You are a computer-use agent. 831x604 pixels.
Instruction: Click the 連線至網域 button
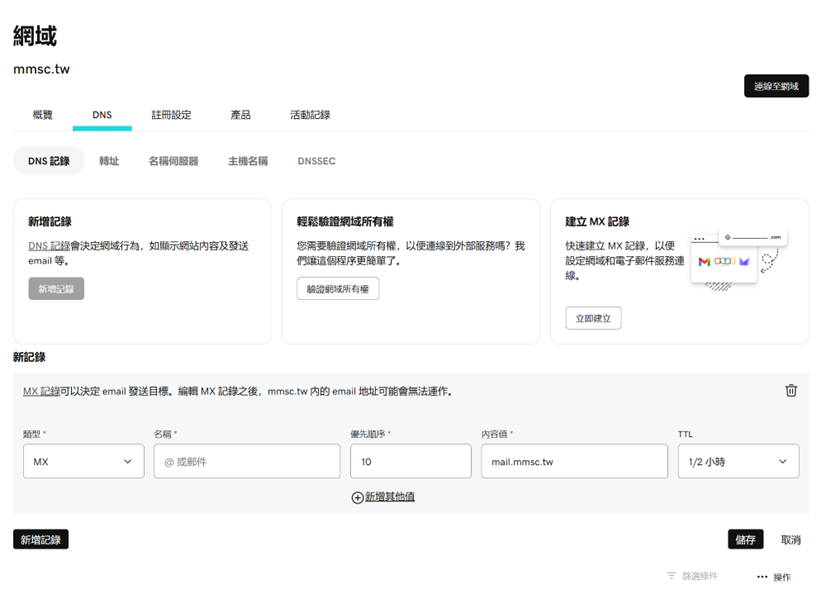(775, 86)
